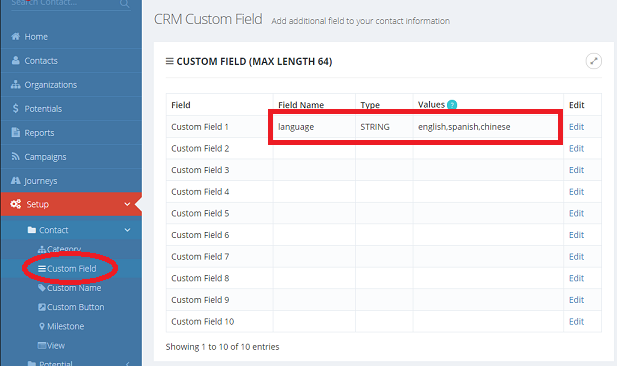The image size is (617, 366).
Task: Edit Custom Field 2
Action: point(576,148)
